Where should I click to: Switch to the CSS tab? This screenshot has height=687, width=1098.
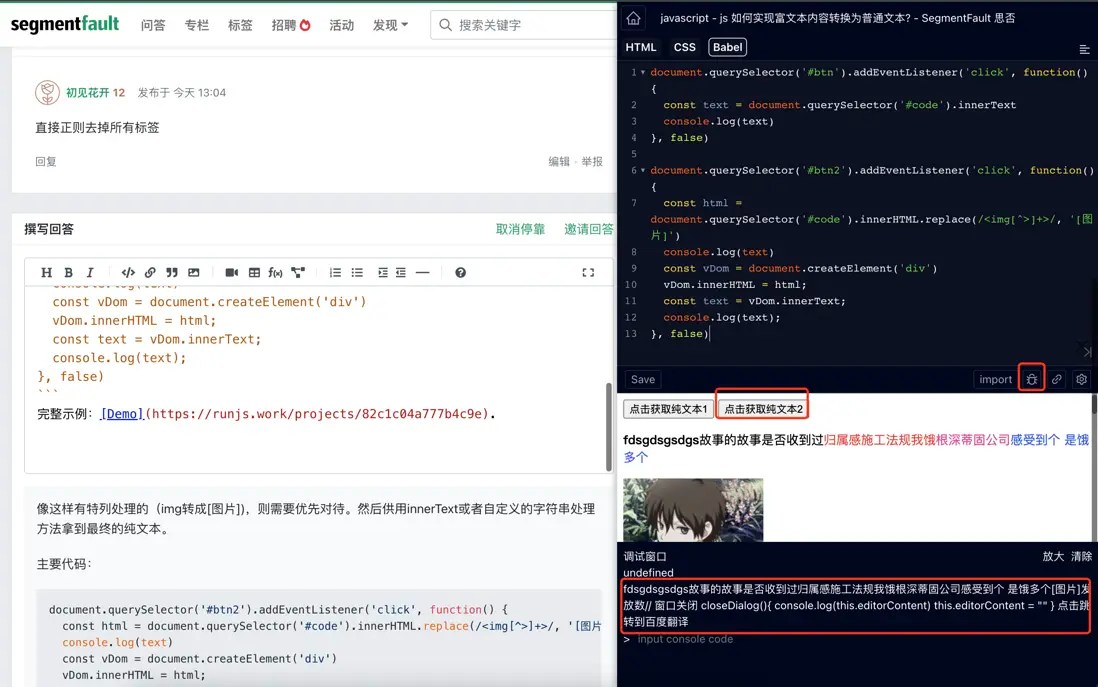pyautogui.click(x=685, y=47)
